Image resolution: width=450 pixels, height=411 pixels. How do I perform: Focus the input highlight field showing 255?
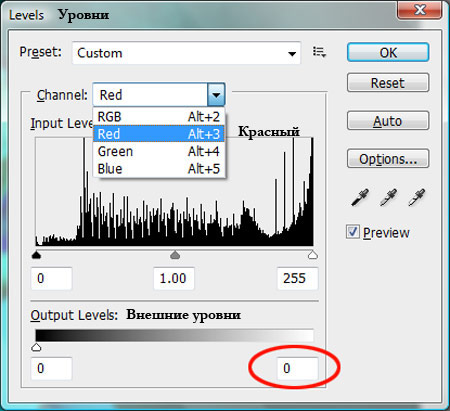coord(297,278)
